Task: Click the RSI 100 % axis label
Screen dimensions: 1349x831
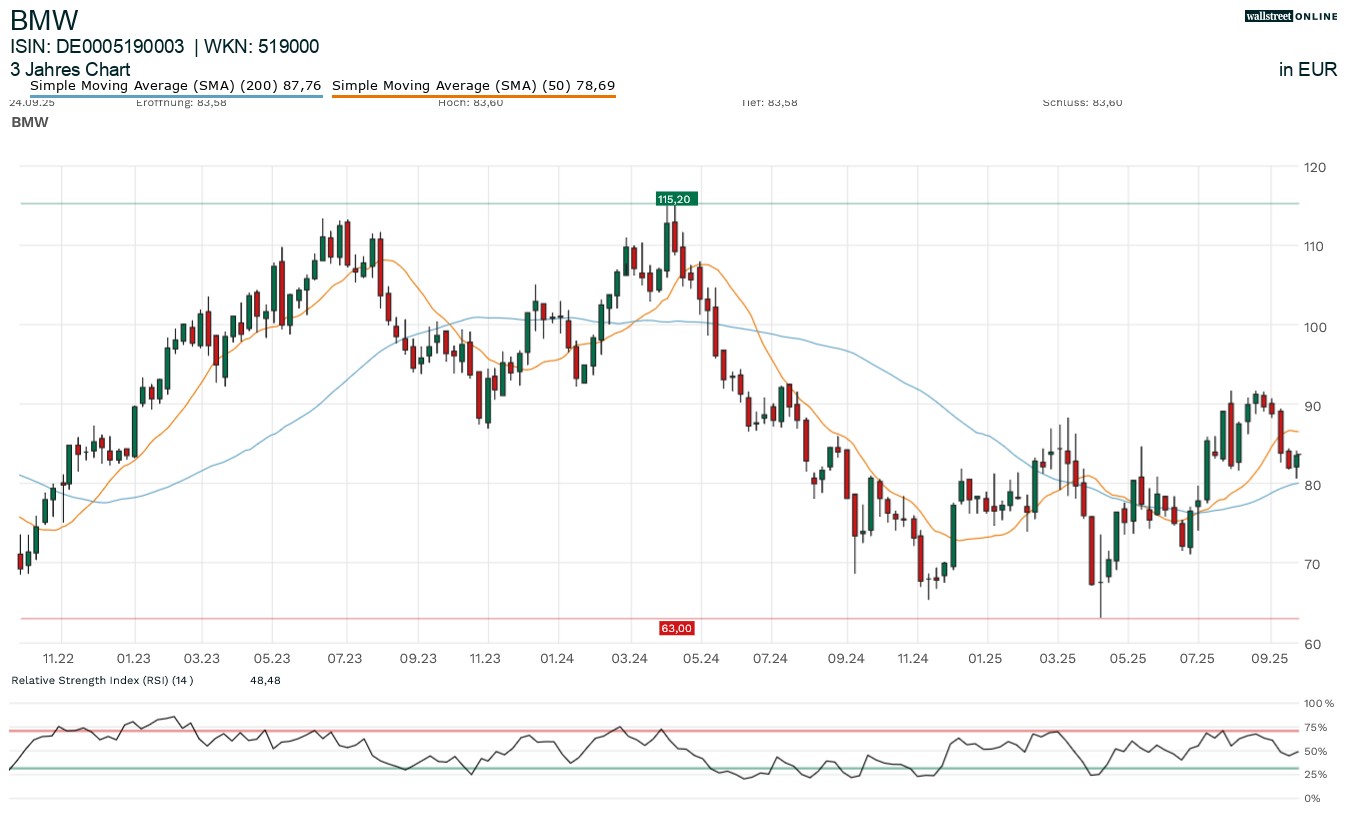Action: point(1319,703)
